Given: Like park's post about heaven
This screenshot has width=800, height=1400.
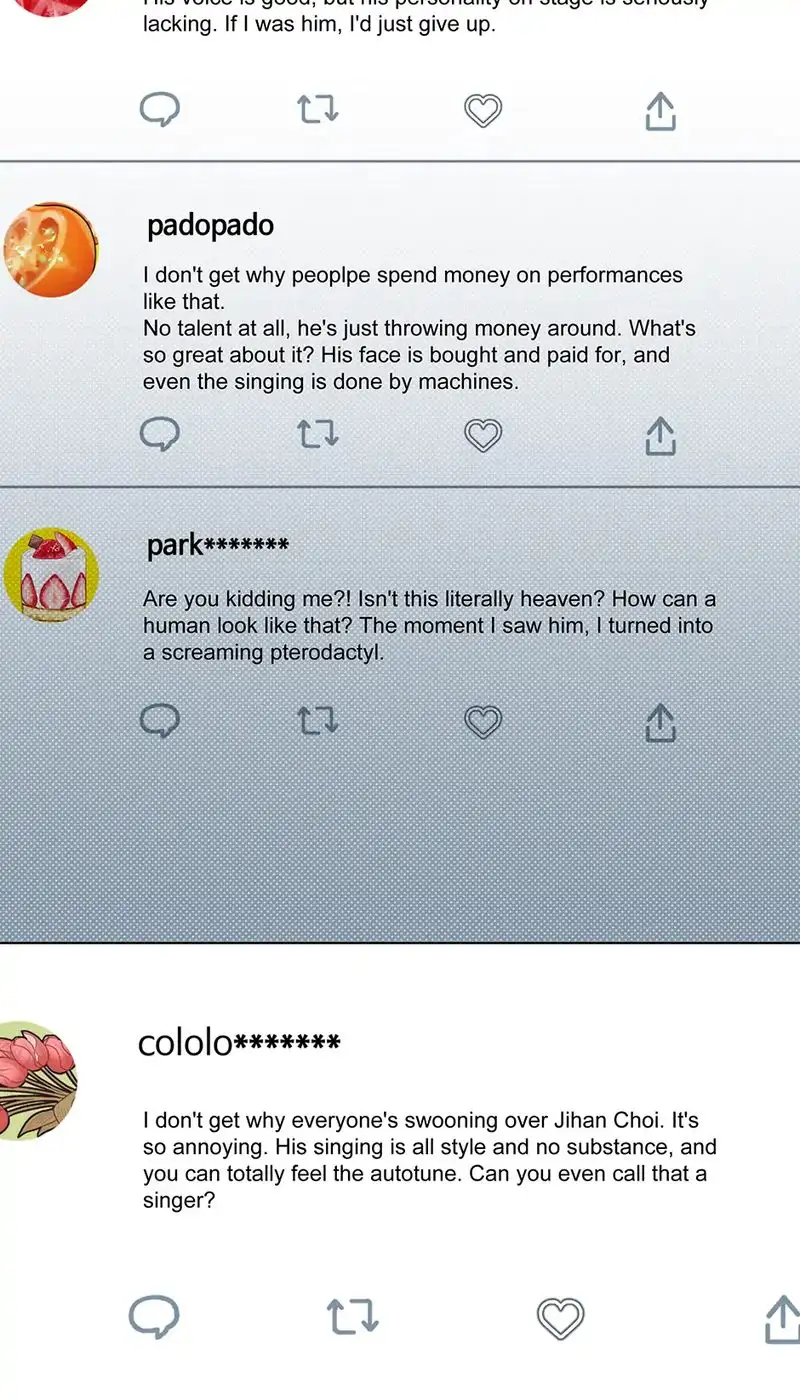Looking at the screenshot, I should pos(483,722).
